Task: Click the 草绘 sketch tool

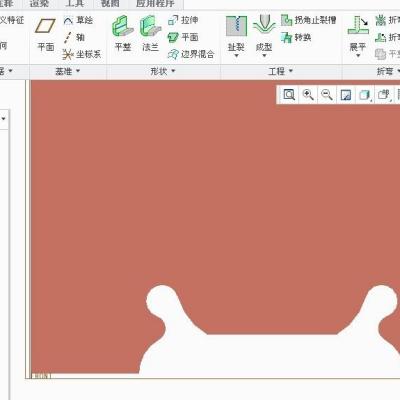Action: point(78,21)
